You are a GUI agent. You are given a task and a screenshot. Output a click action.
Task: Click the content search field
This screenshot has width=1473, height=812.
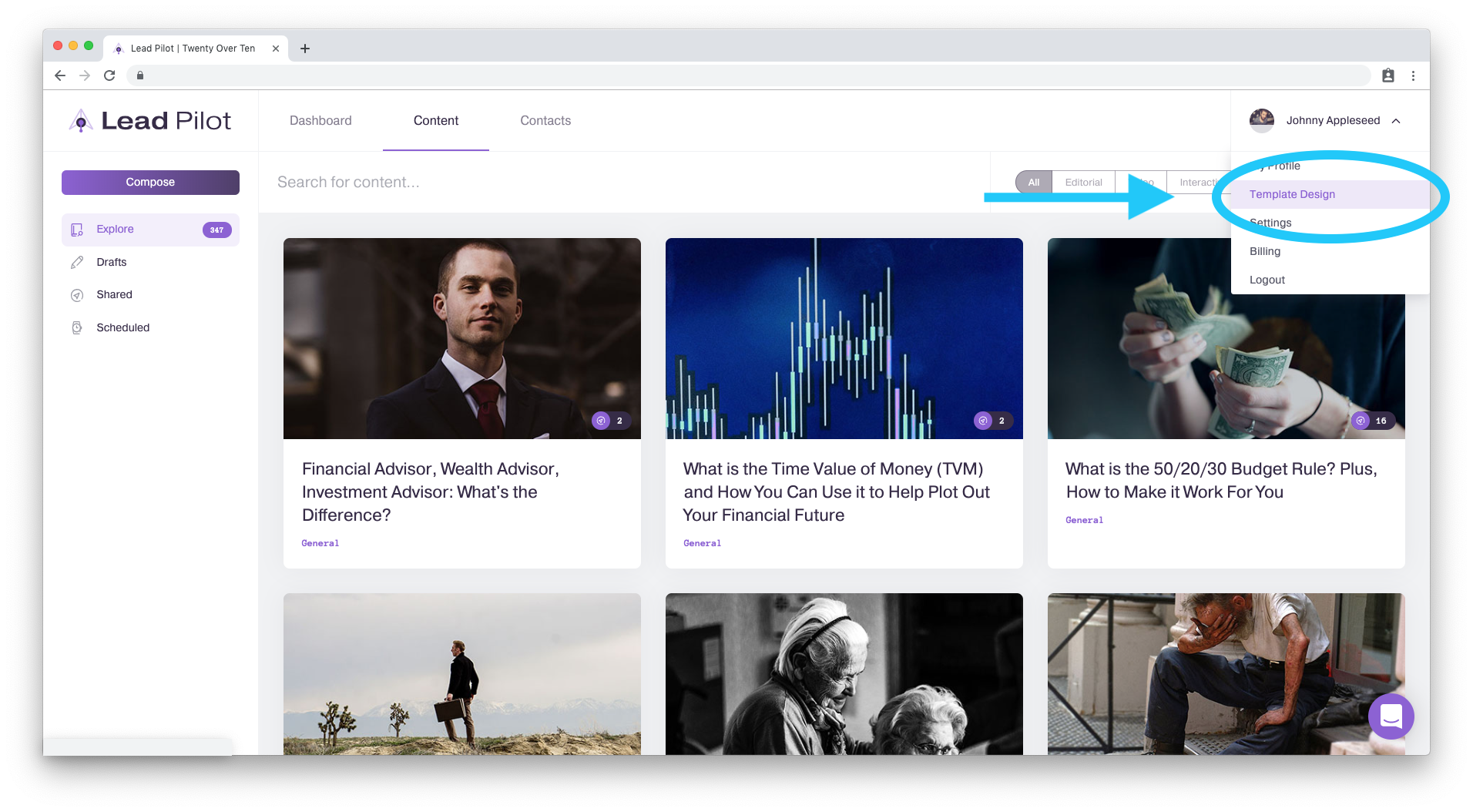point(462,182)
